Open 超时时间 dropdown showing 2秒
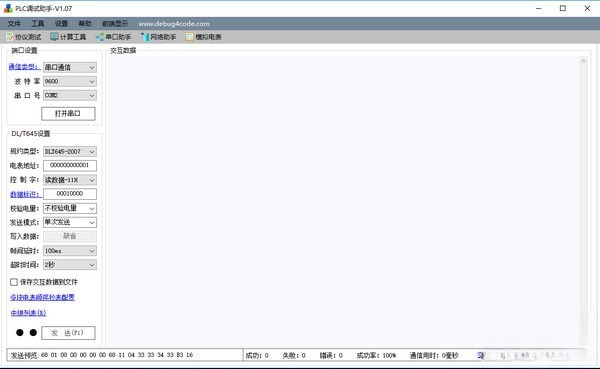The width and height of the screenshot is (600, 369). coord(70,265)
